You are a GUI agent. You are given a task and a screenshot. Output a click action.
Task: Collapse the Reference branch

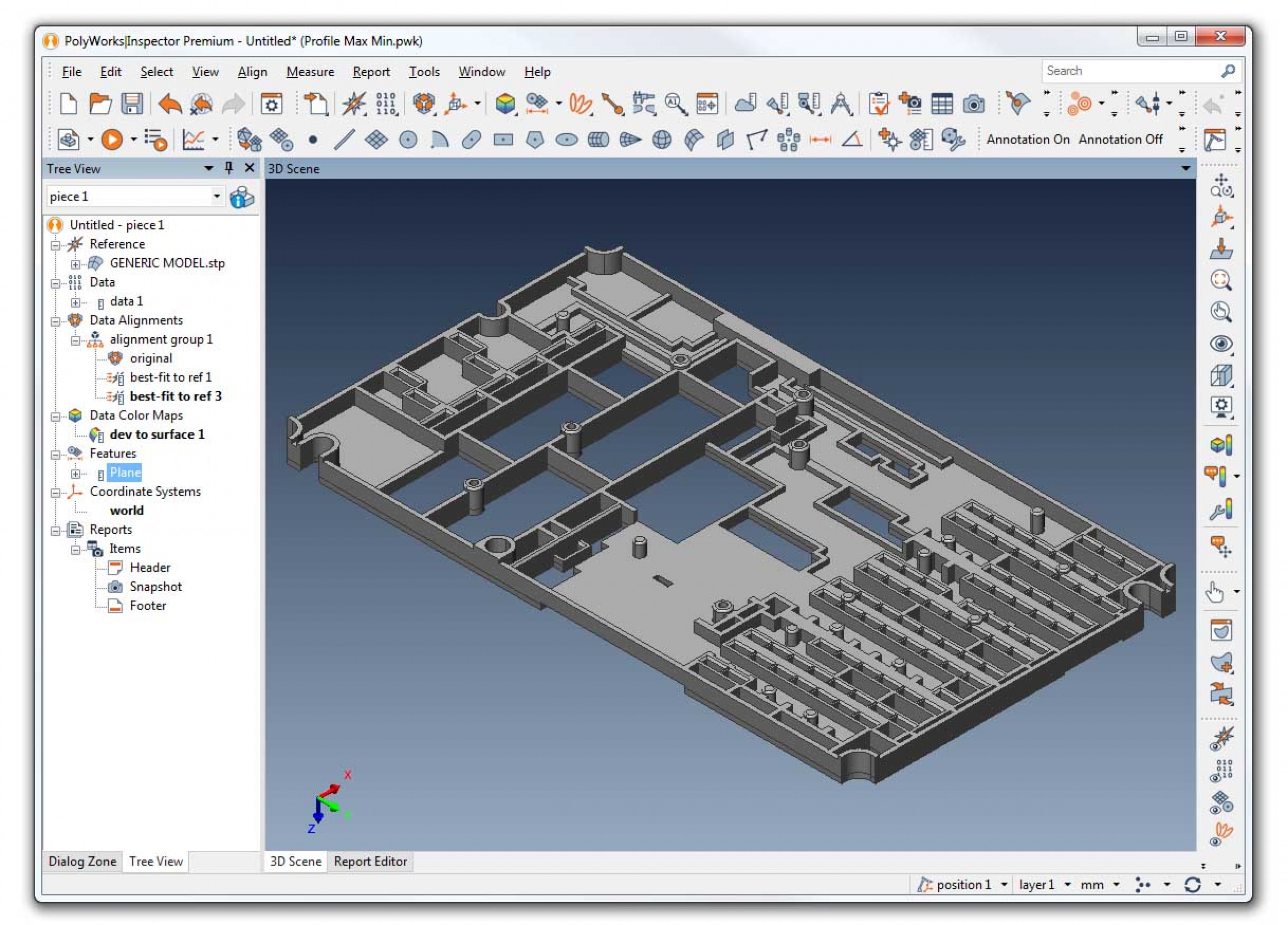coord(55,245)
